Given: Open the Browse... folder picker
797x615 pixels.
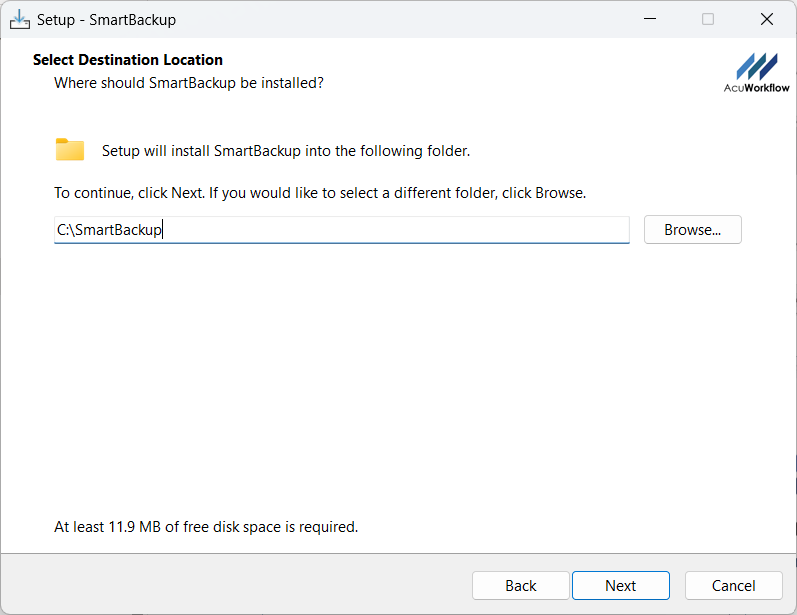Looking at the screenshot, I should (692, 230).
